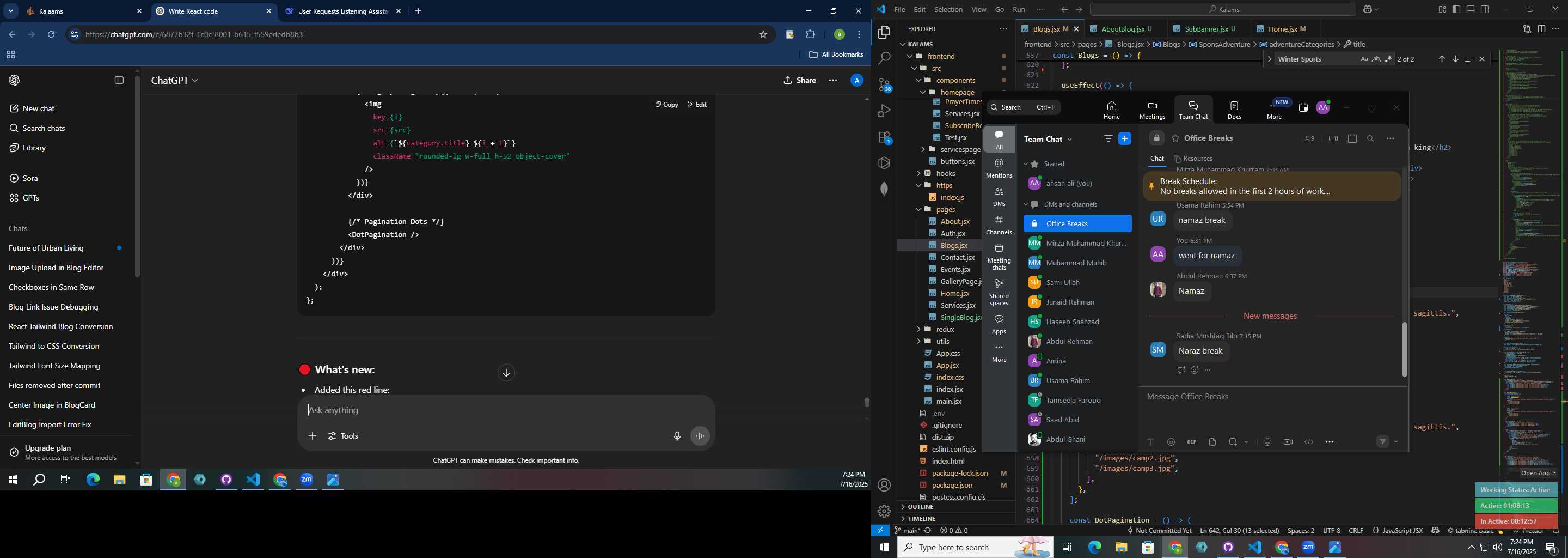Start video meeting from Office Breaks header
The image size is (1568, 558).
coord(1333,139)
